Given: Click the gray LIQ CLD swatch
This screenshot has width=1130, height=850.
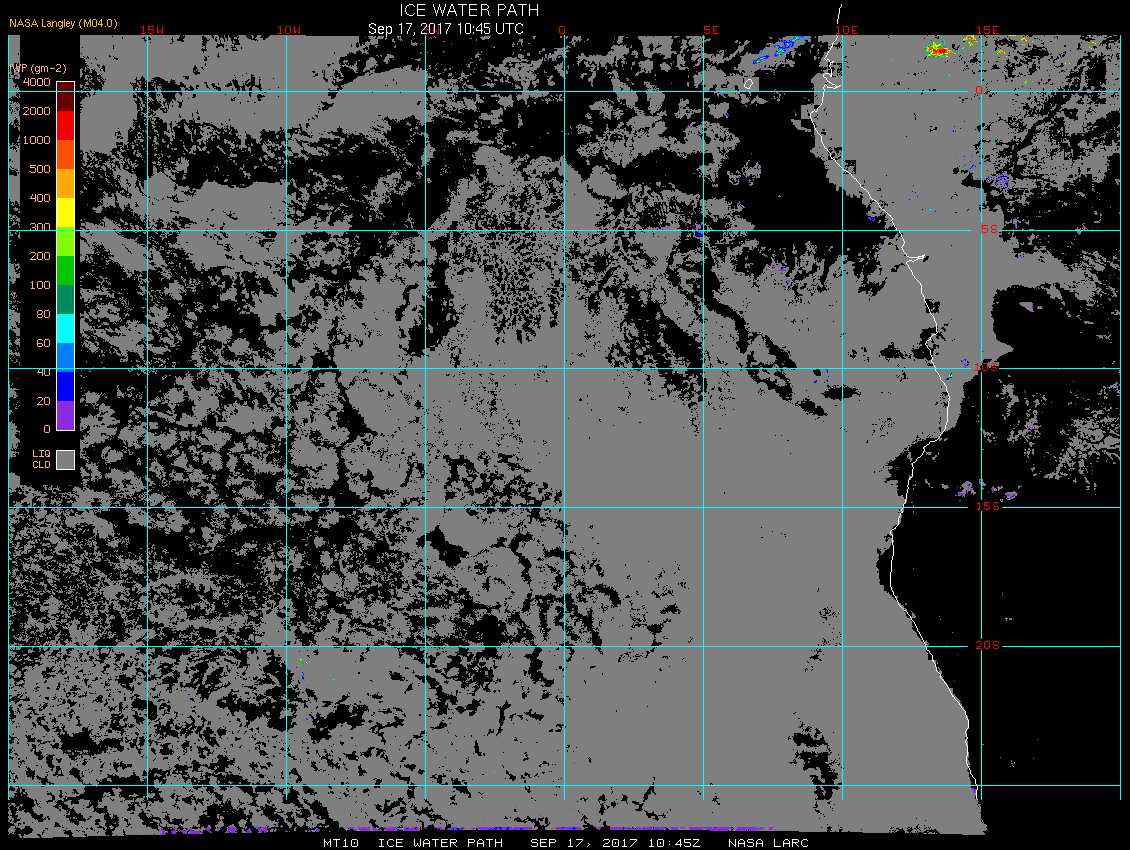Looking at the screenshot, I should click(66, 460).
